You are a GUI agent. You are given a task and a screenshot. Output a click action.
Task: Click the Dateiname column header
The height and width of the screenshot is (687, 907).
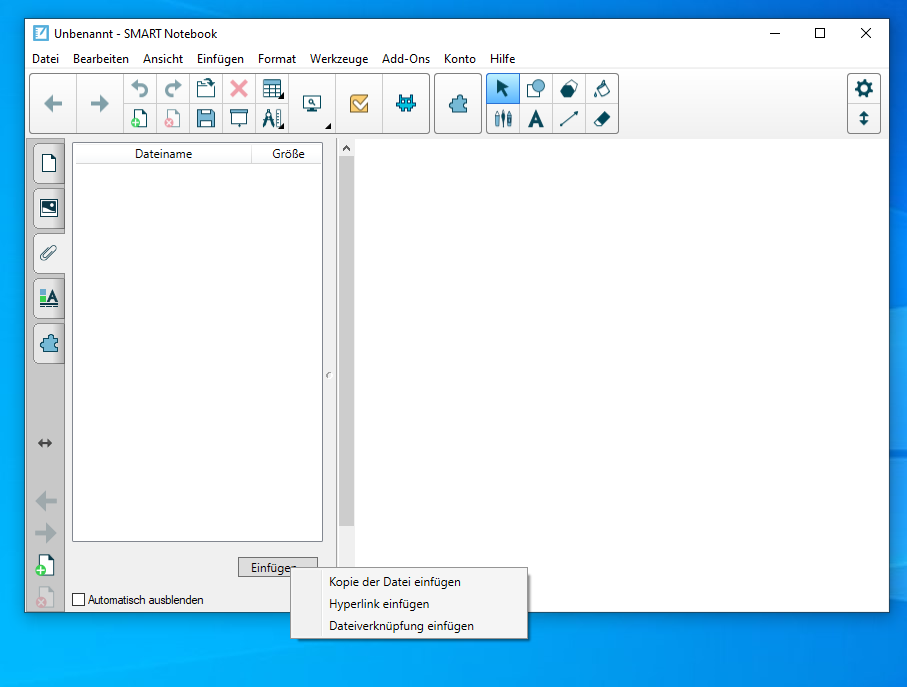163,154
